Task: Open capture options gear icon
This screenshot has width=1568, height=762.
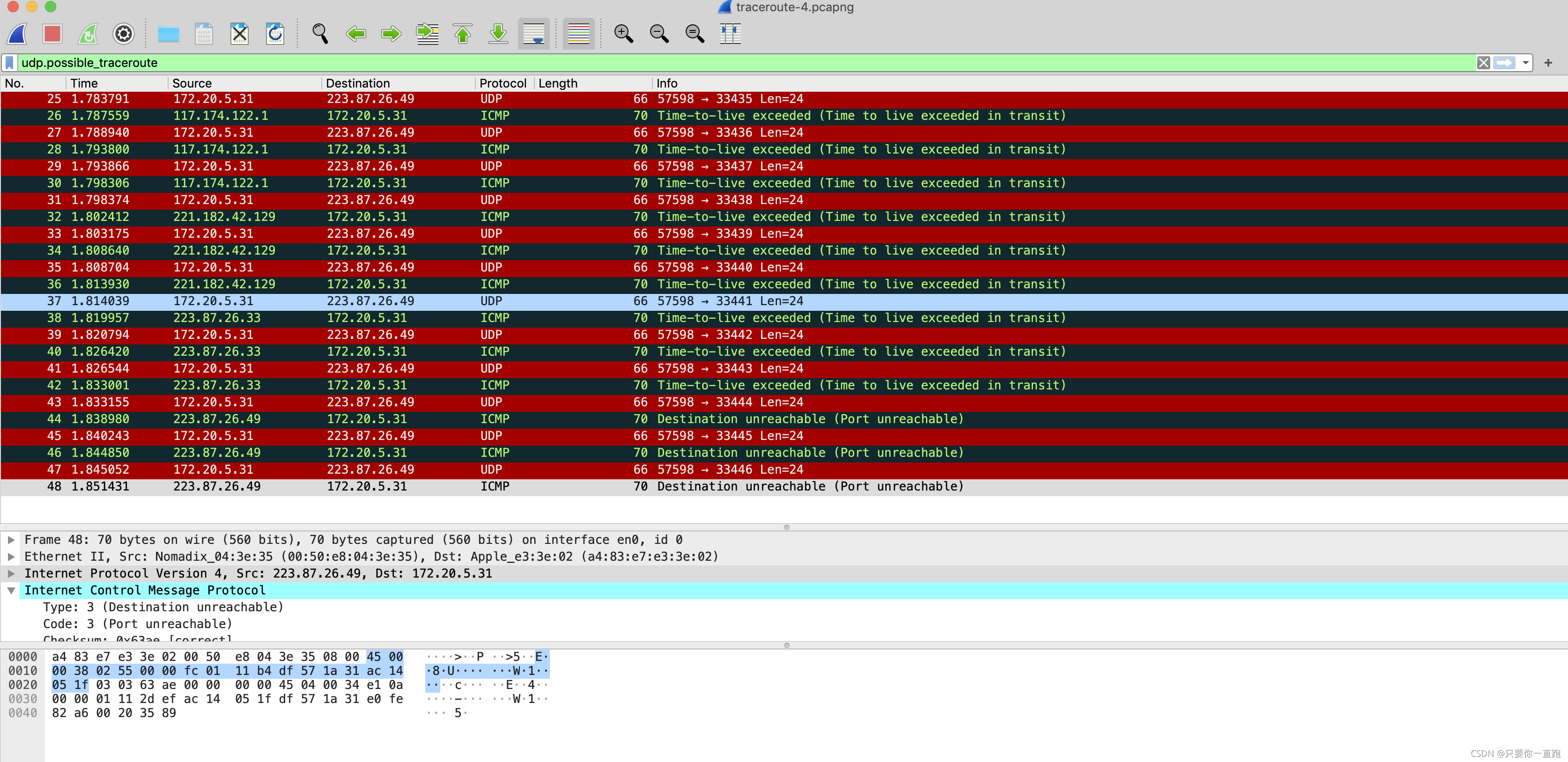Action: (x=124, y=33)
